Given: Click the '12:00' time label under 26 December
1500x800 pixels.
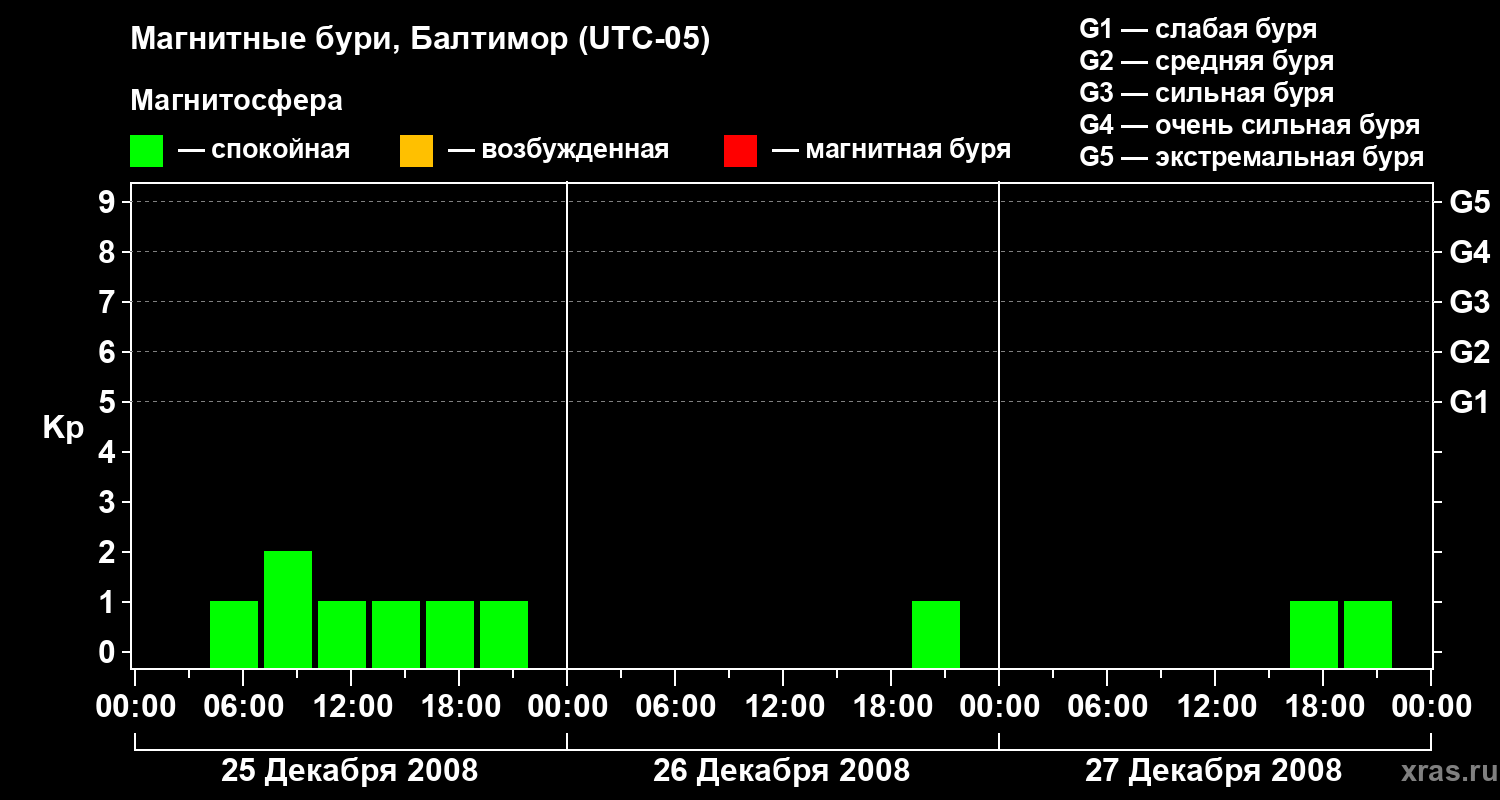Looking at the screenshot, I should 783,707.
